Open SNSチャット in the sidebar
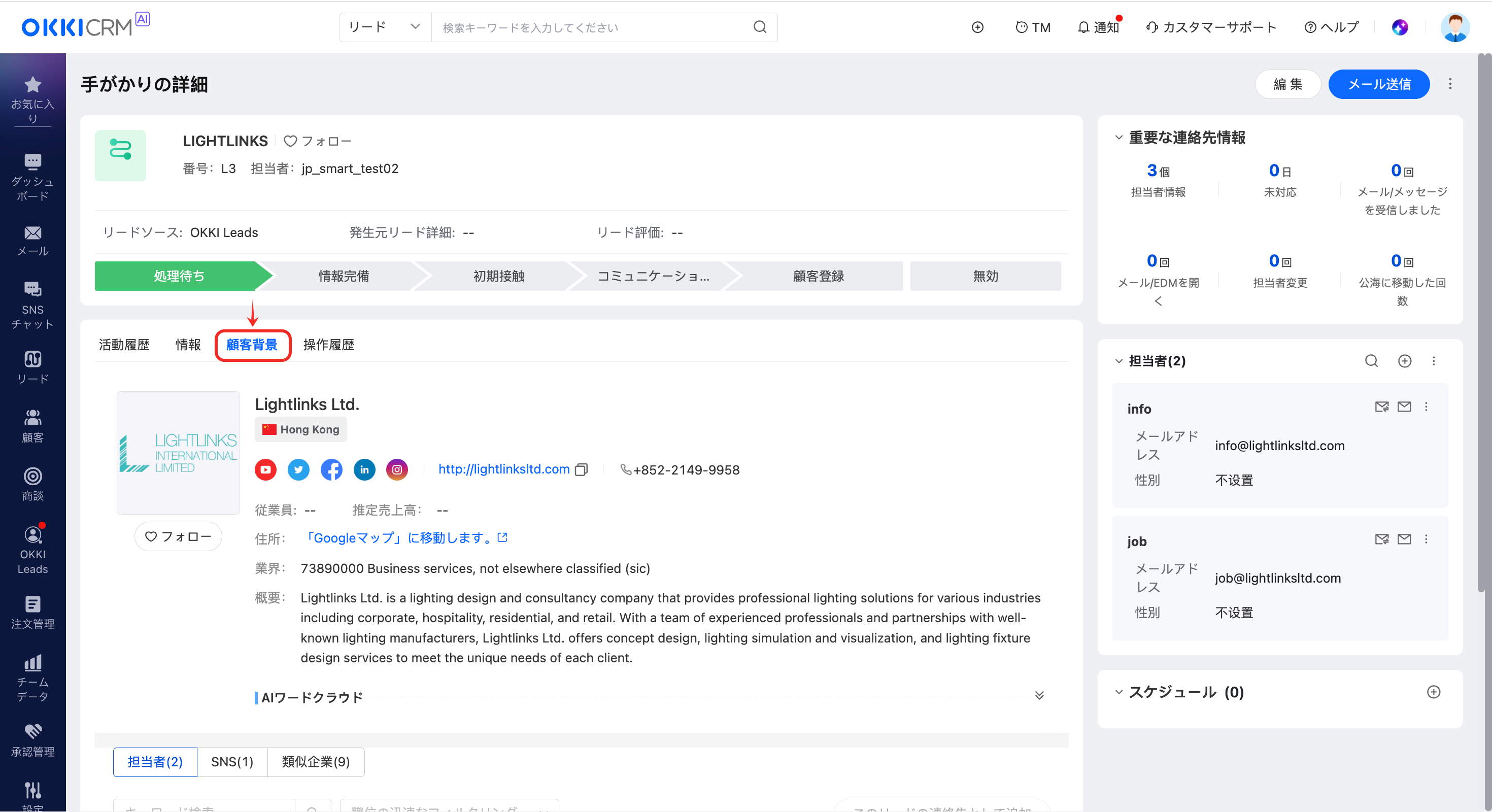This screenshot has height=812, width=1492. pyautogui.click(x=32, y=305)
